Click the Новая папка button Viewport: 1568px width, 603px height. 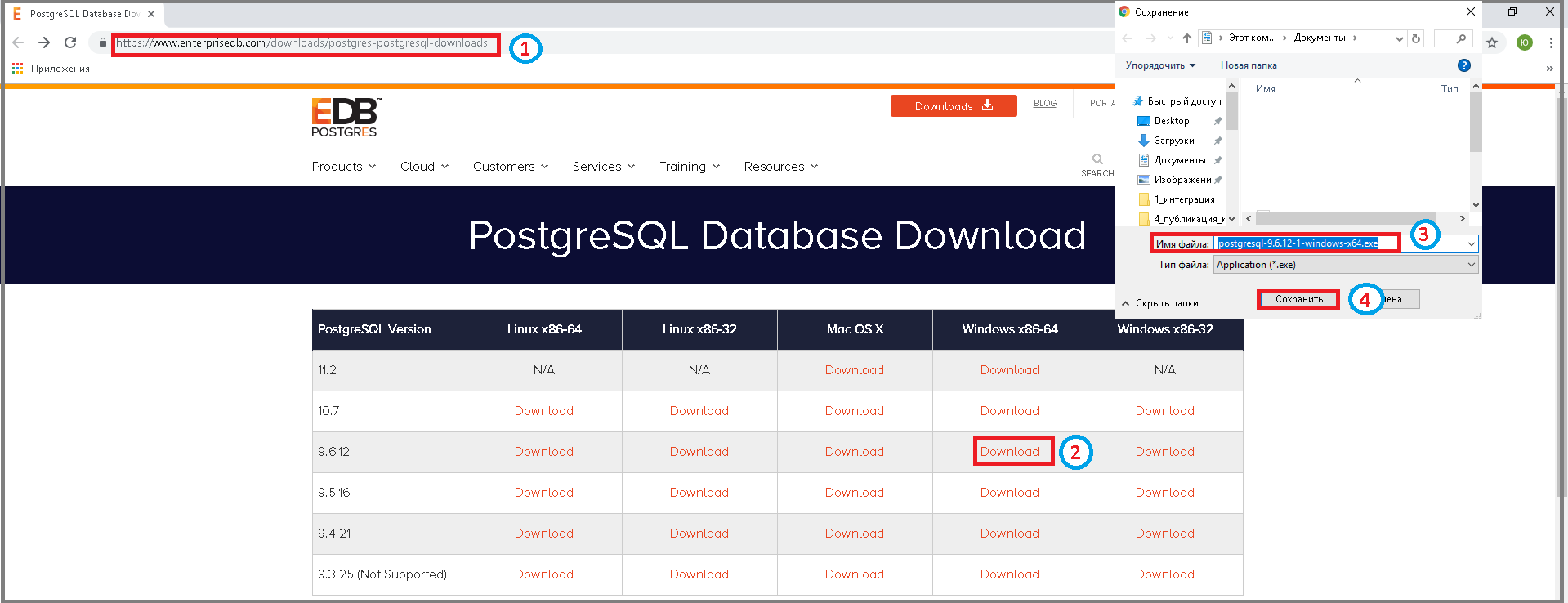(x=1249, y=65)
